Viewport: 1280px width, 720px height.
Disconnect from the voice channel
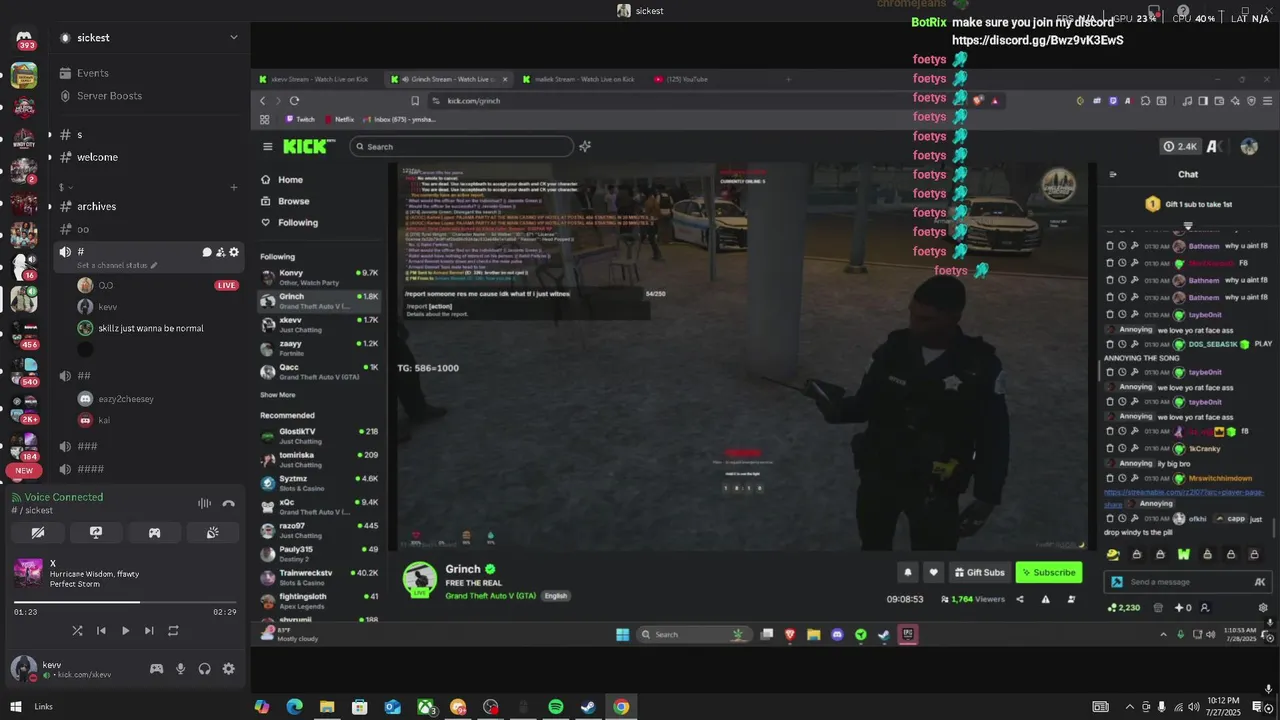point(228,504)
